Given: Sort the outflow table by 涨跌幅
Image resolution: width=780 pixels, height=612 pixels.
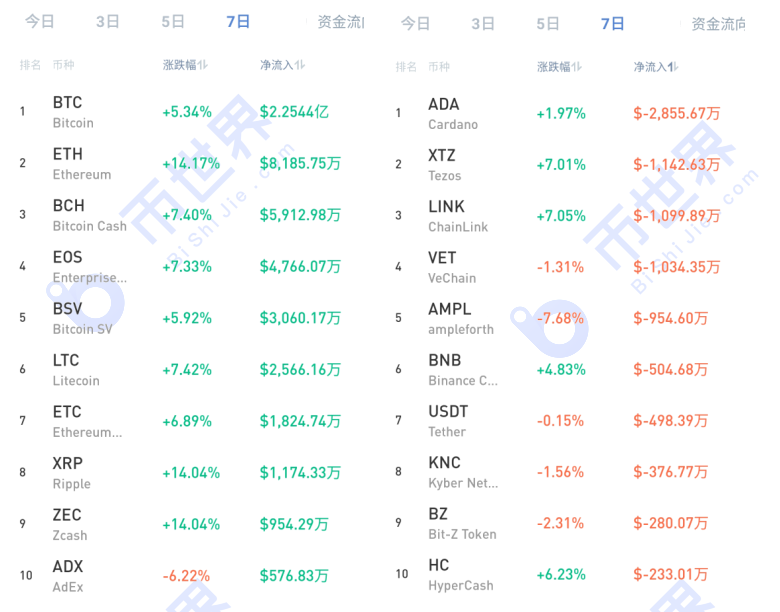Looking at the screenshot, I should (x=559, y=67).
